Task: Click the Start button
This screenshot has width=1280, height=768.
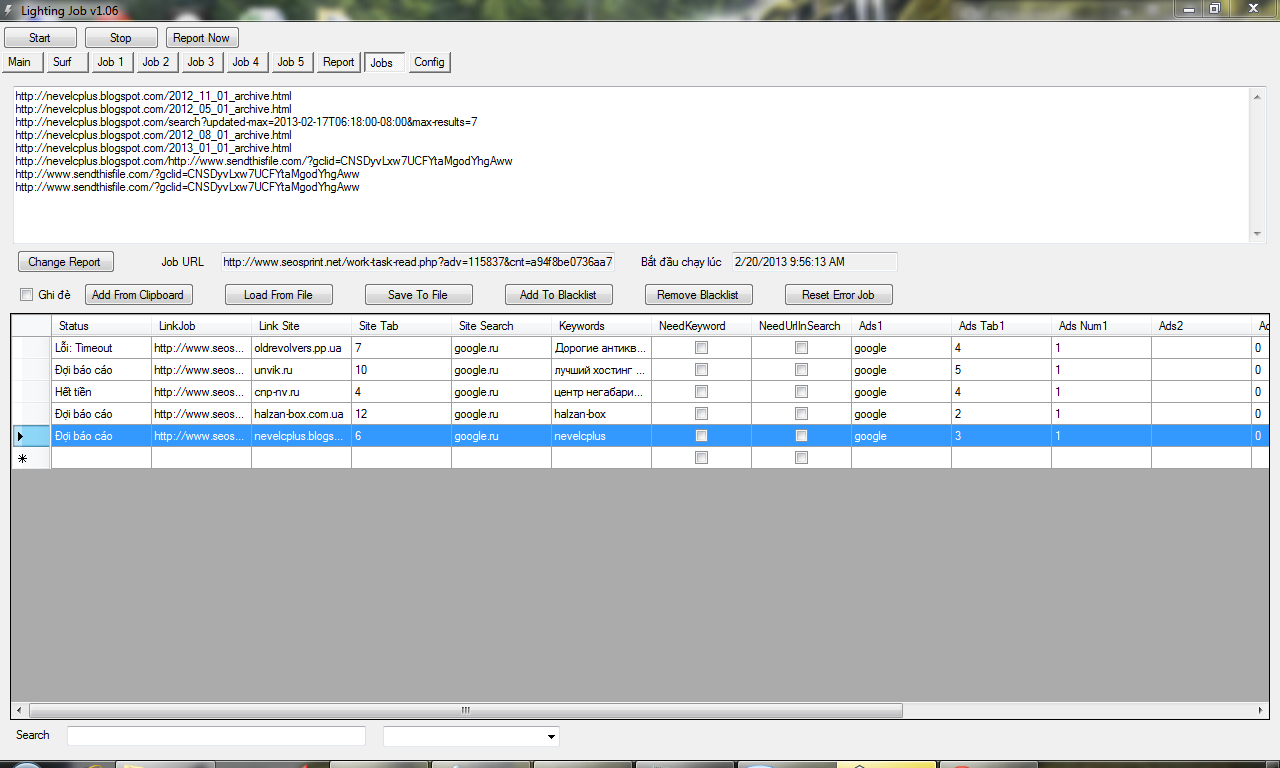Action: tap(40, 38)
